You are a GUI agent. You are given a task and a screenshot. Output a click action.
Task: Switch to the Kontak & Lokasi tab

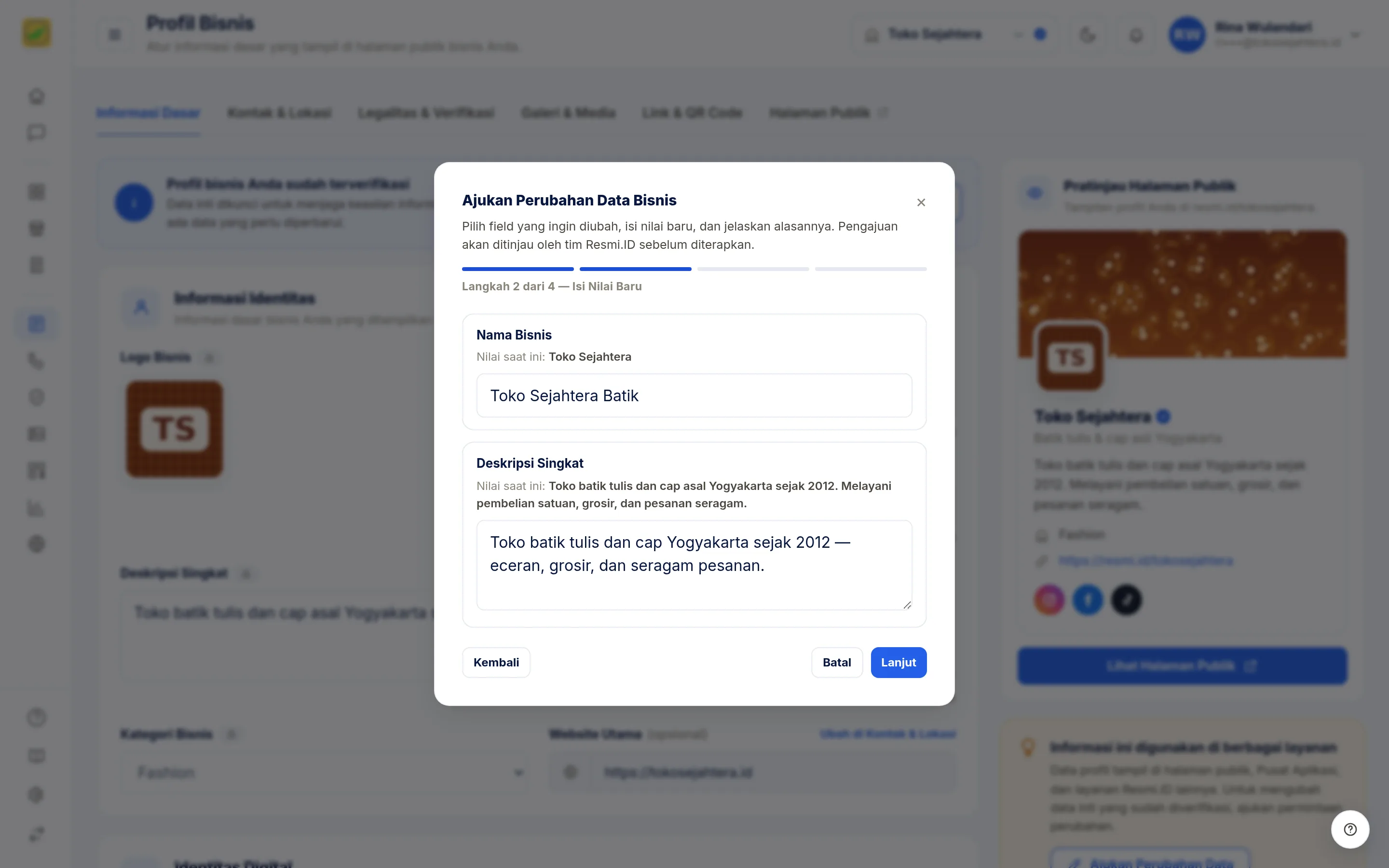click(279, 112)
